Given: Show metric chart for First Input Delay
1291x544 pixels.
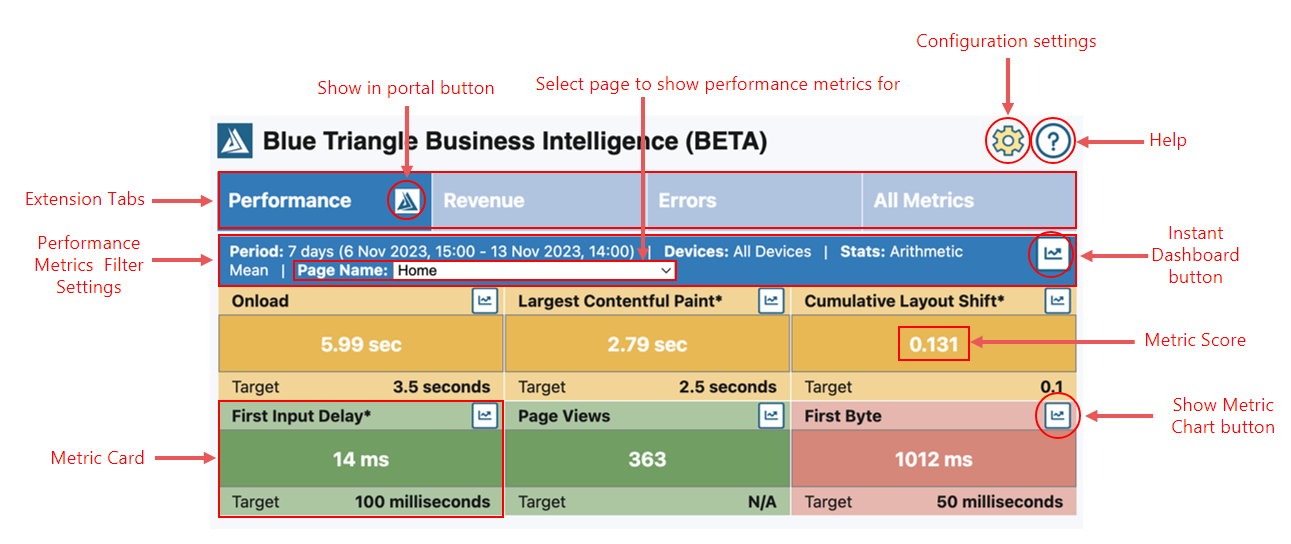Looking at the screenshot, I should tap(485, 415).
